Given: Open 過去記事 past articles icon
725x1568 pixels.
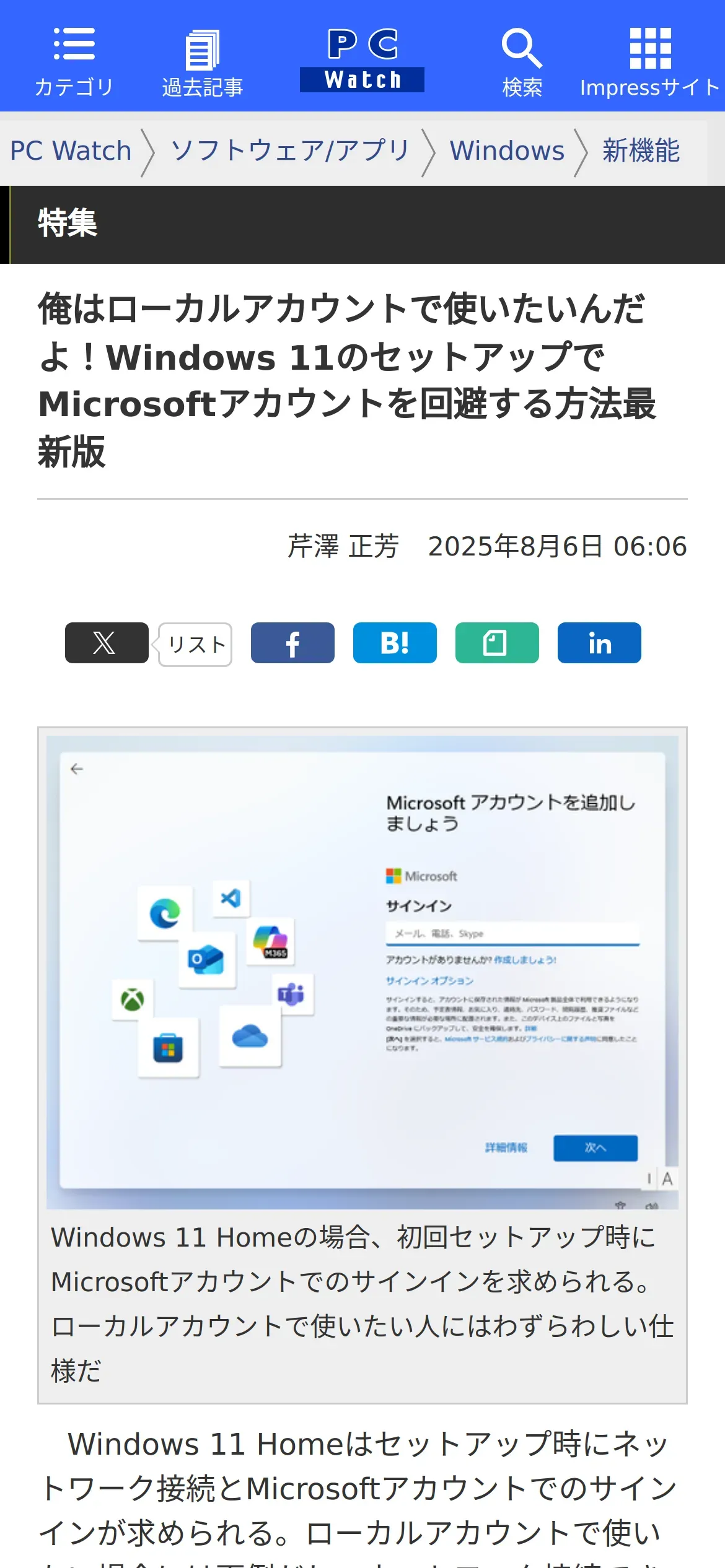Looking at the screenshot, I should click(202, 63).
